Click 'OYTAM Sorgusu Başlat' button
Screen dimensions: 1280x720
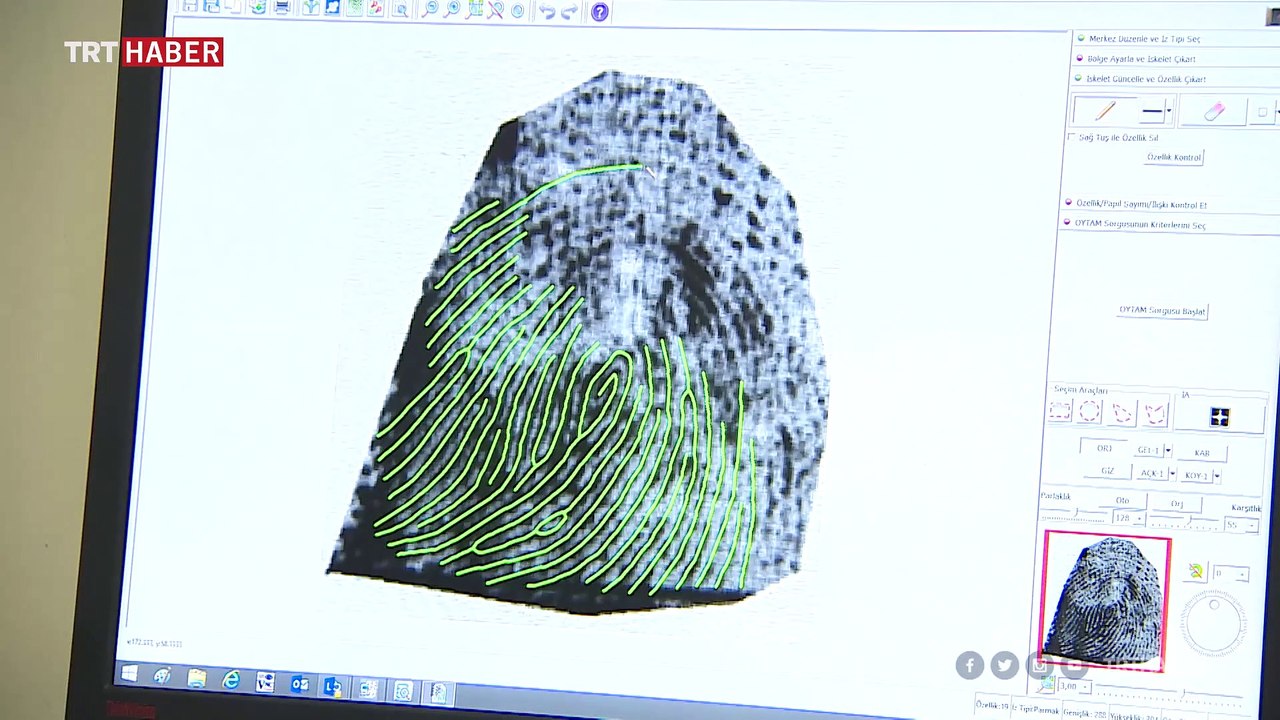[1162, 311]
